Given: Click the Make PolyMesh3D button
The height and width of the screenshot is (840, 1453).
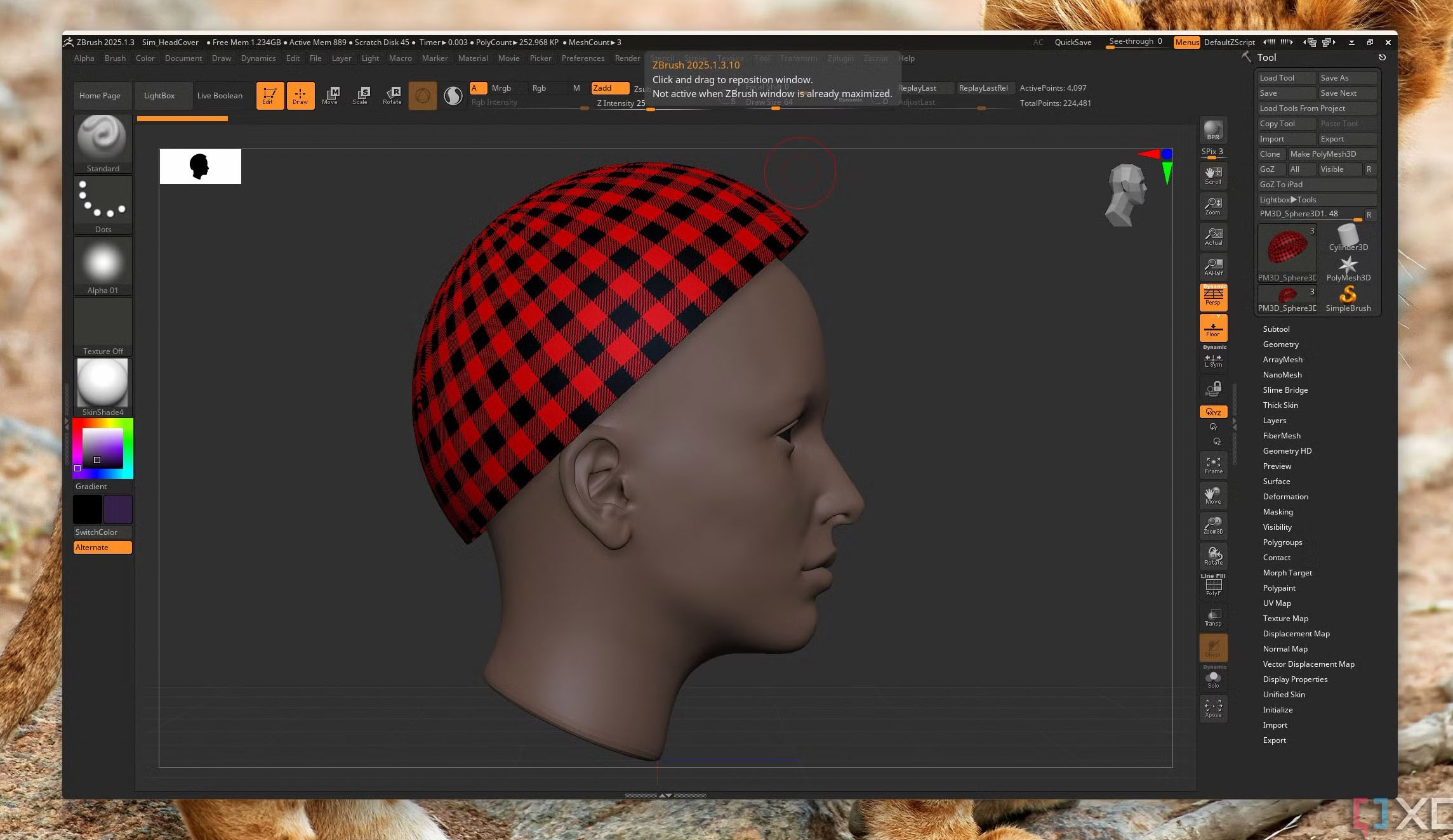Looking at the screenshot, I should tap(1332, 154).
